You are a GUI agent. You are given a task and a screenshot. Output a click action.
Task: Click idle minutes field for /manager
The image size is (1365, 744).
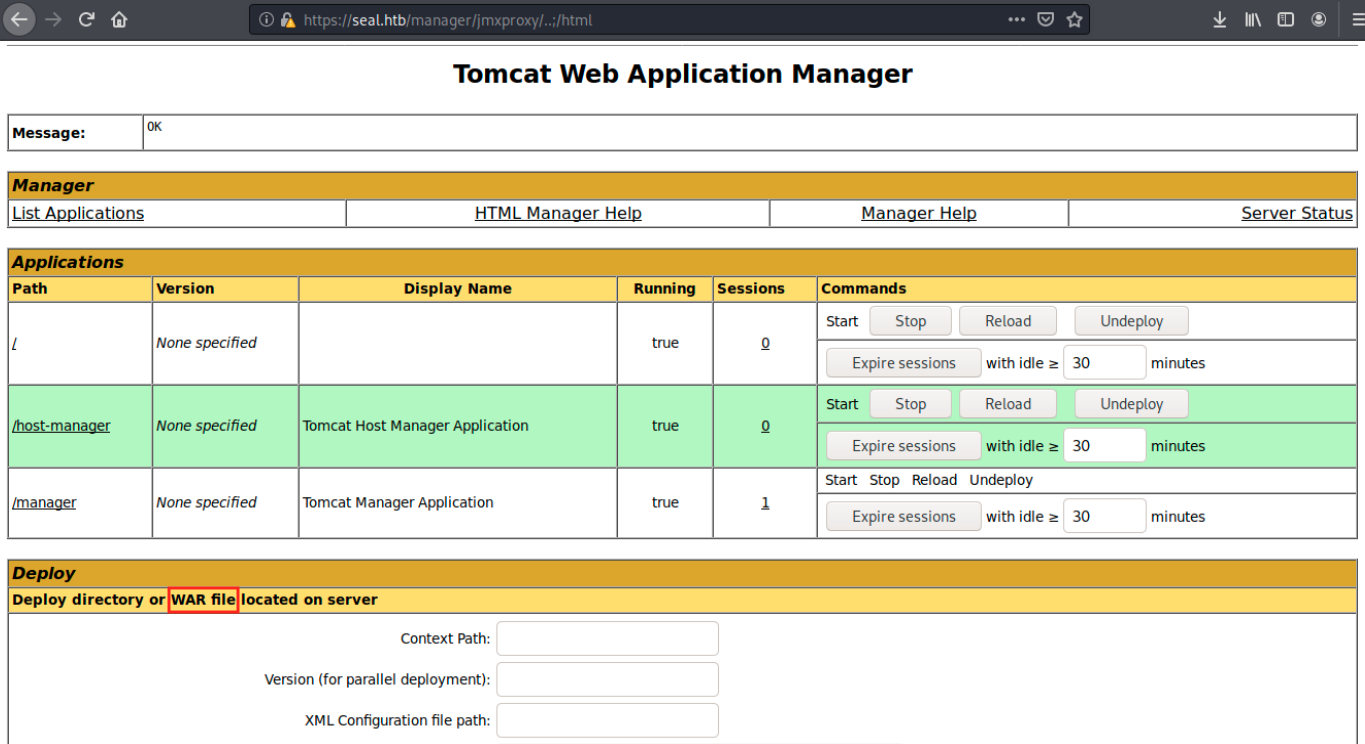(x=1104, y=517)
